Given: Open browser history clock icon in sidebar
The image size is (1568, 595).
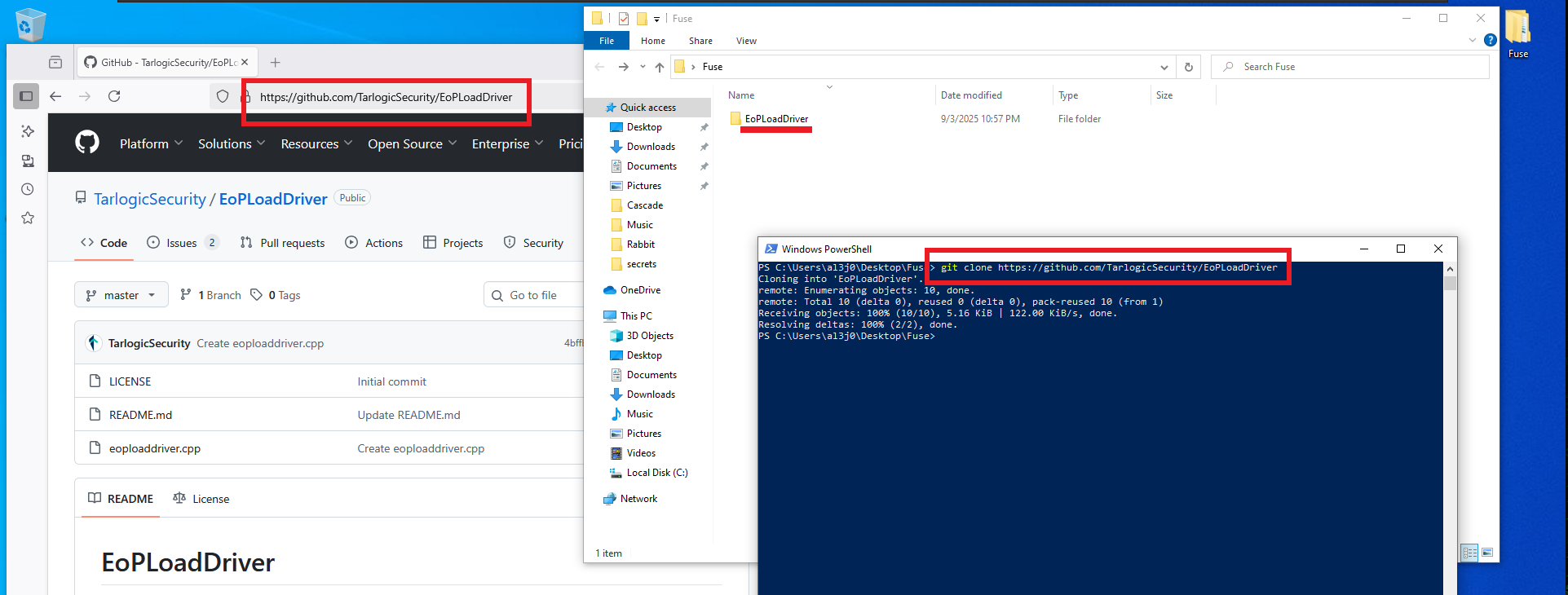Looking at the screenshot, I should pos(28,189).
